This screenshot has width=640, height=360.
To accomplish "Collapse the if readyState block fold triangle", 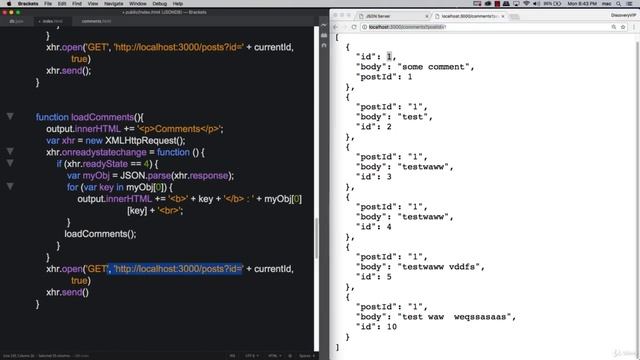I will click(x=10, y=163).
